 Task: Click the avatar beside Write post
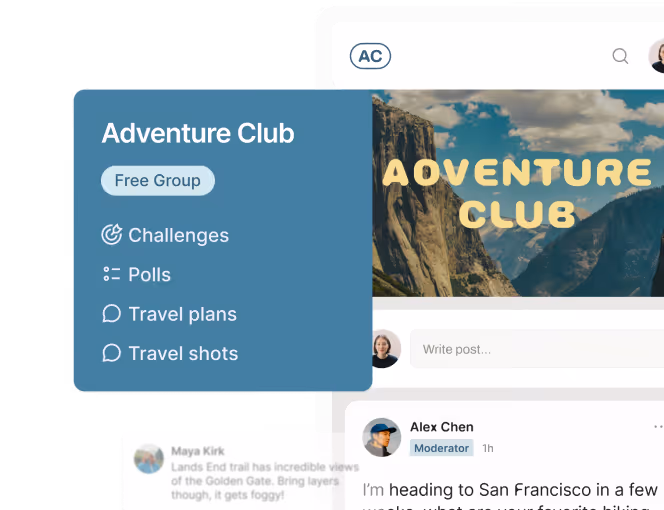click(385, 349)
